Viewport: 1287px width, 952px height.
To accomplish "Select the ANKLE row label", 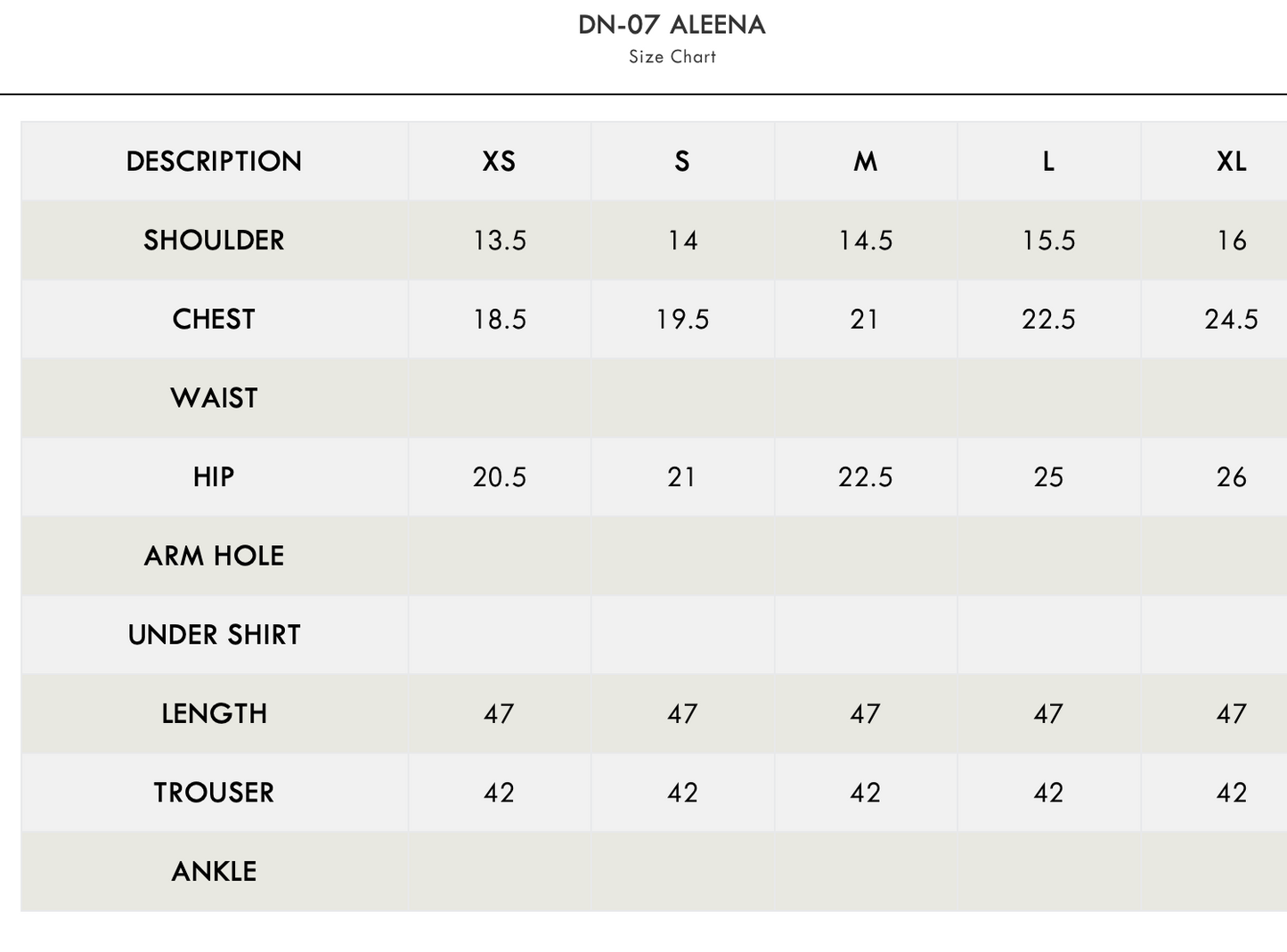I will 214,871.
